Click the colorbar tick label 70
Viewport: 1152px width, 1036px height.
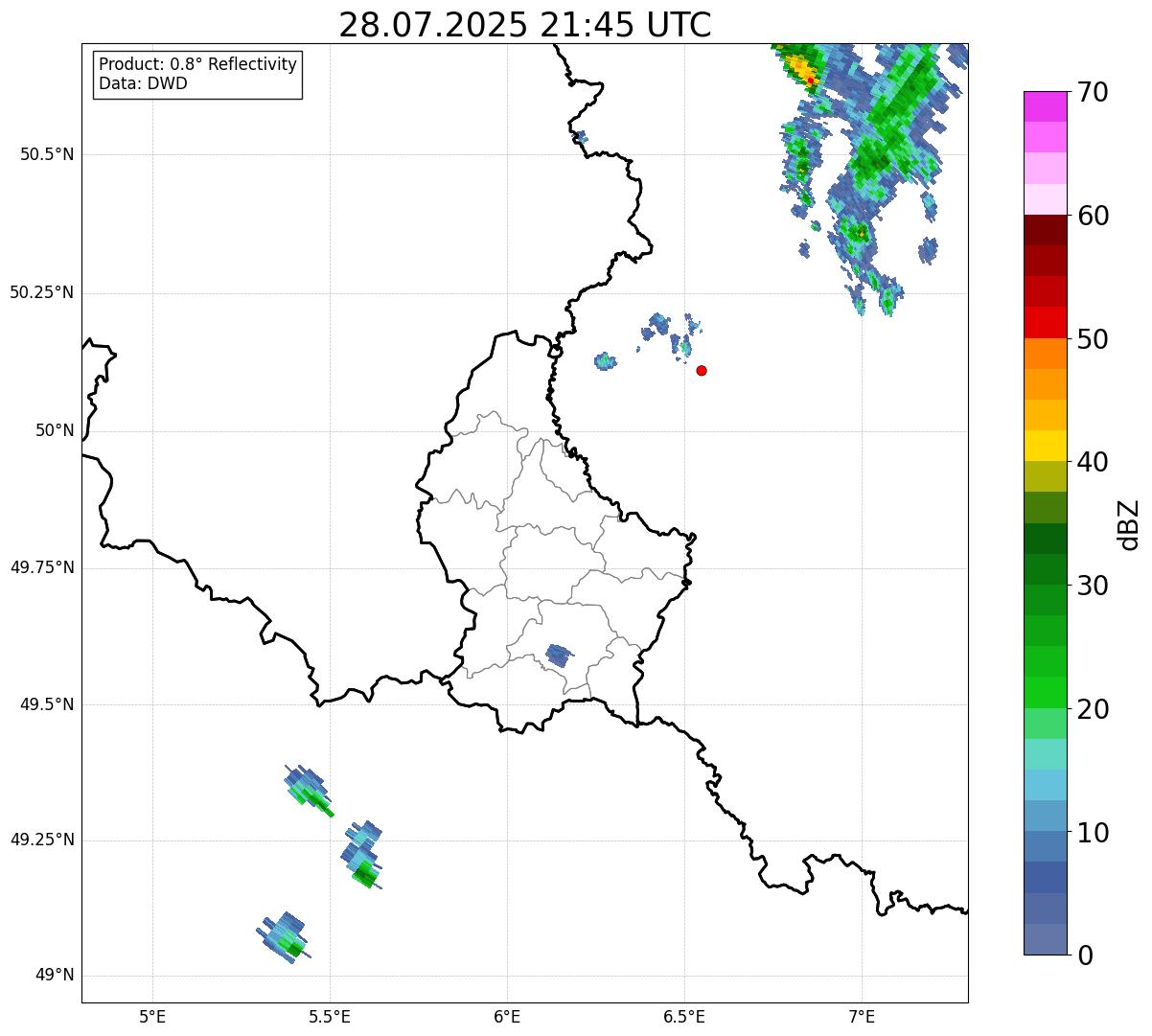[x=1093, y=92]
